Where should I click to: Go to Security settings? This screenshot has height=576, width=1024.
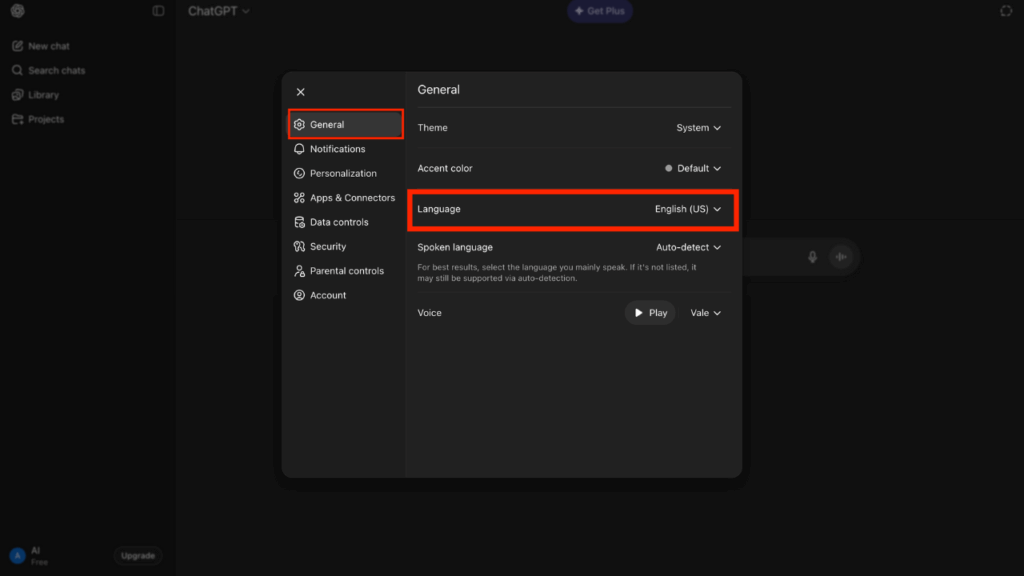coord(327,246)
